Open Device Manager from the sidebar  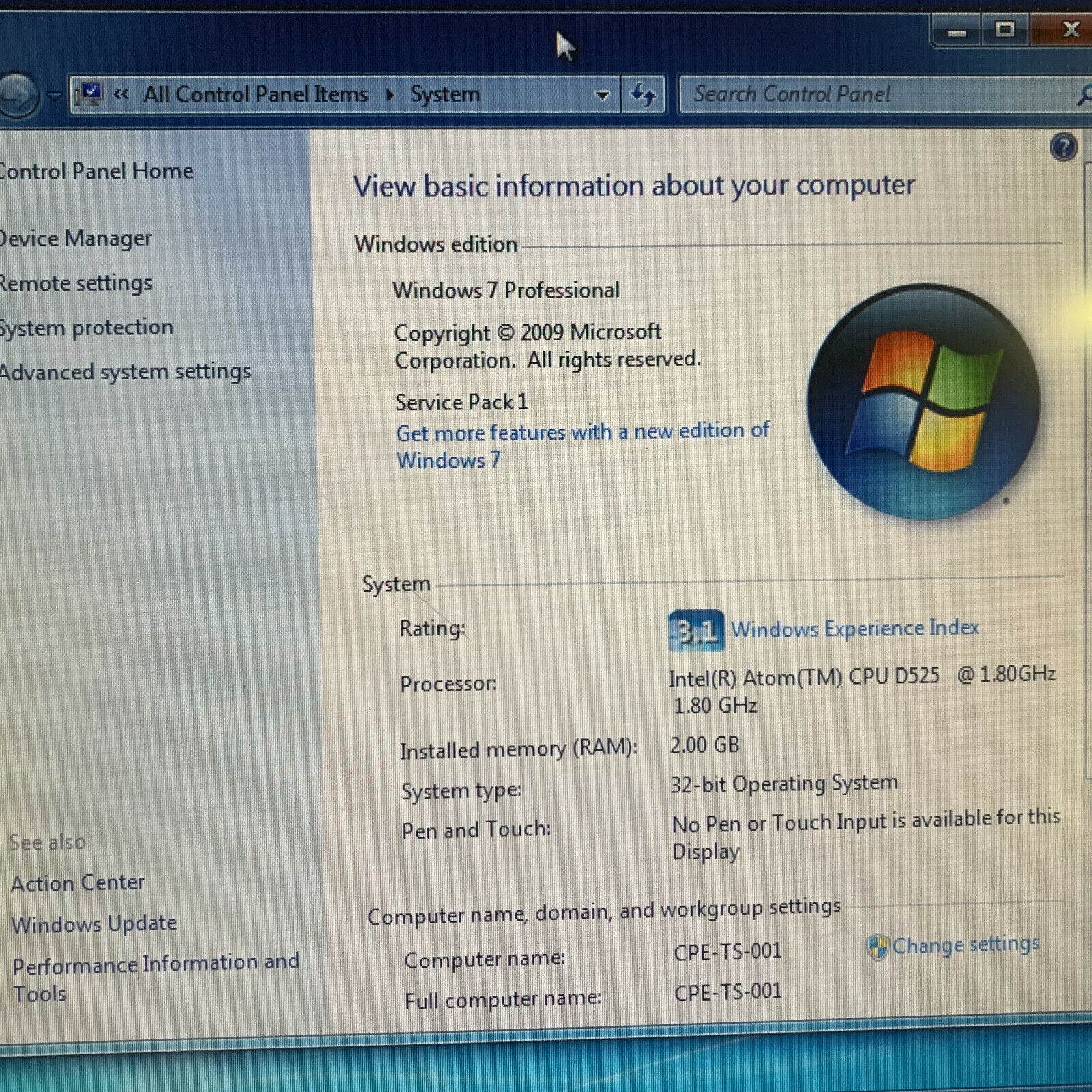click(x=75, y=238)
